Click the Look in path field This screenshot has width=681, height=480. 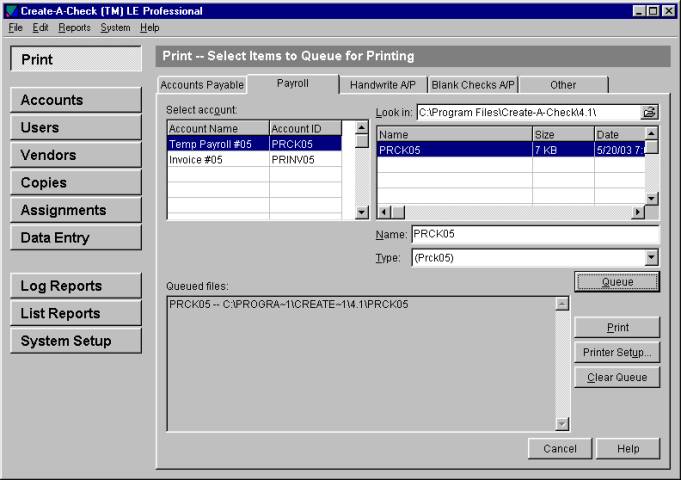pos(529,113)
